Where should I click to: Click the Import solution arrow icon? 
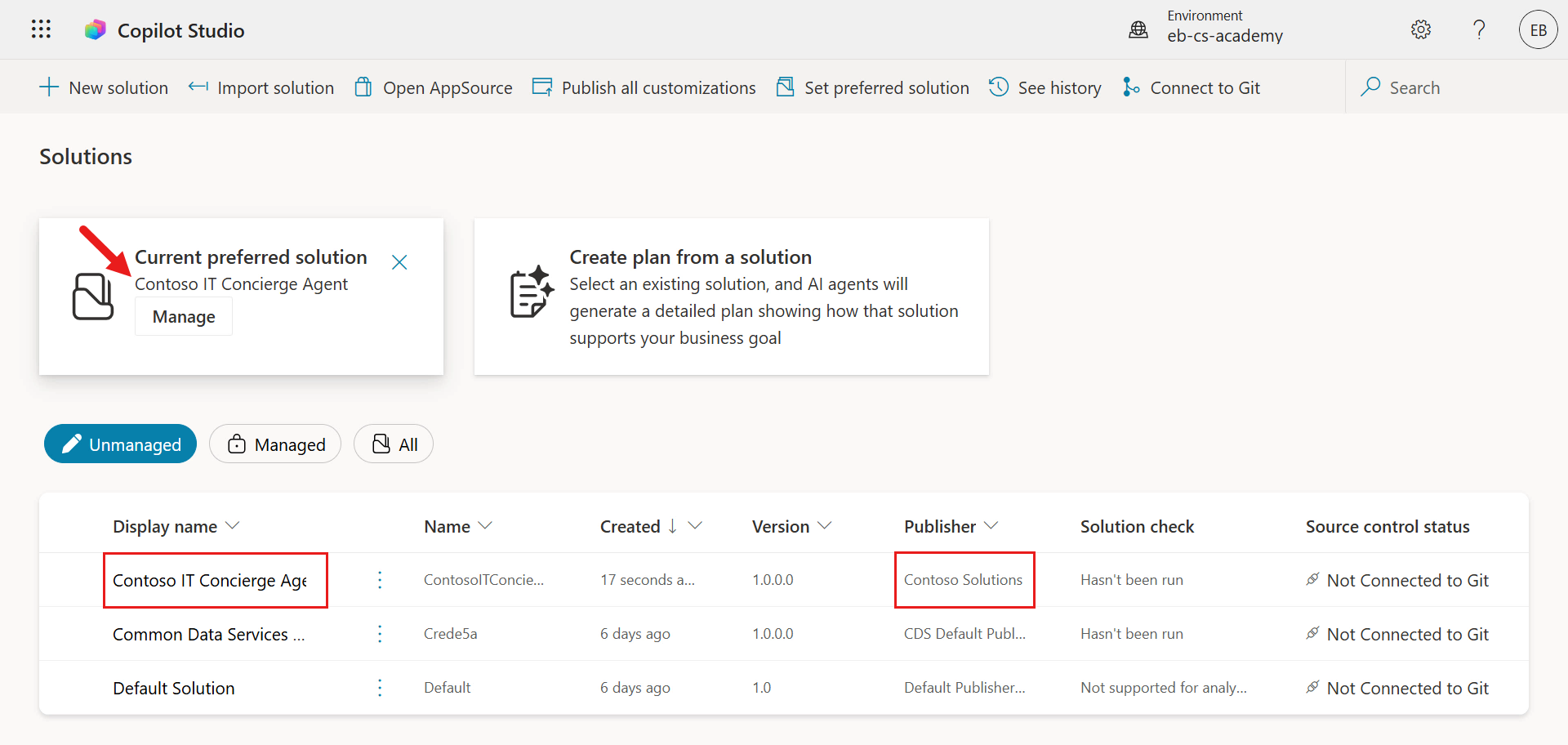[x=198, y=87]
